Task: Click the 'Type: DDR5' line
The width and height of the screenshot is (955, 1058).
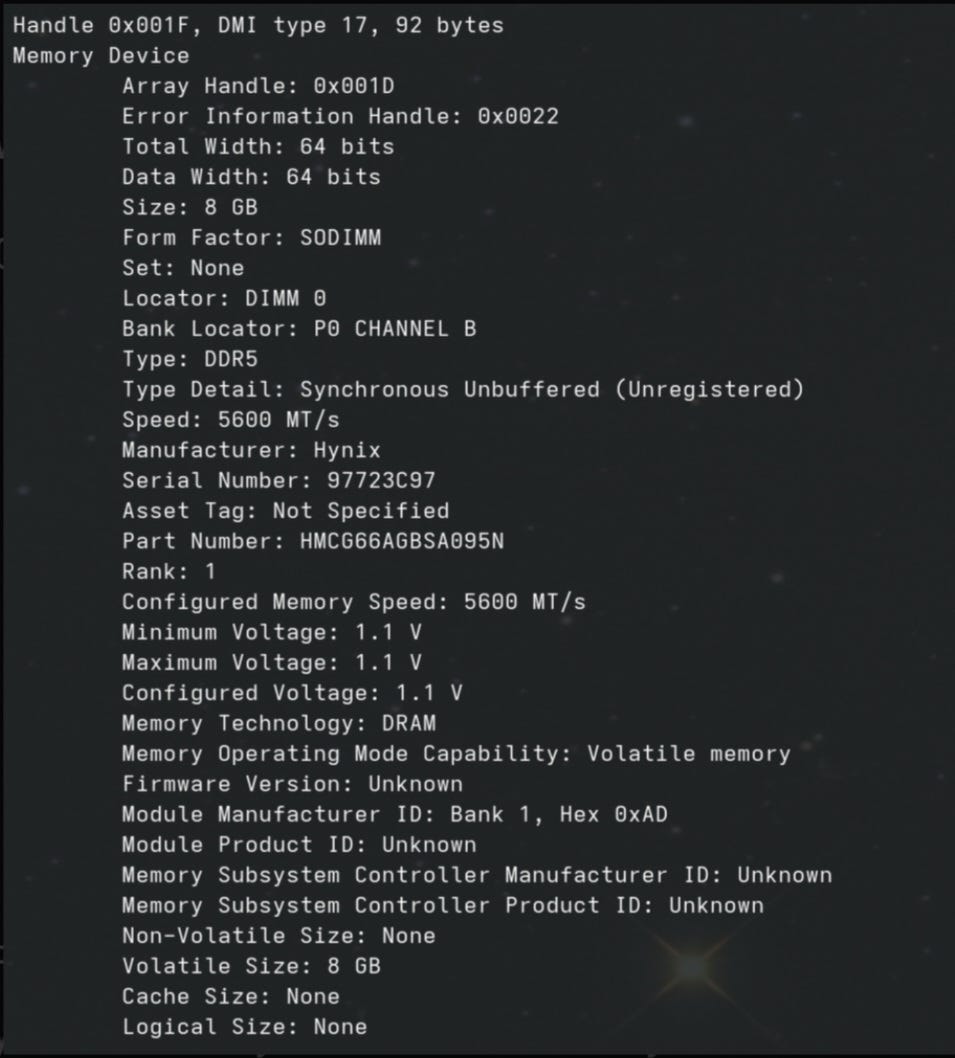Action: (x=189, y=358)
